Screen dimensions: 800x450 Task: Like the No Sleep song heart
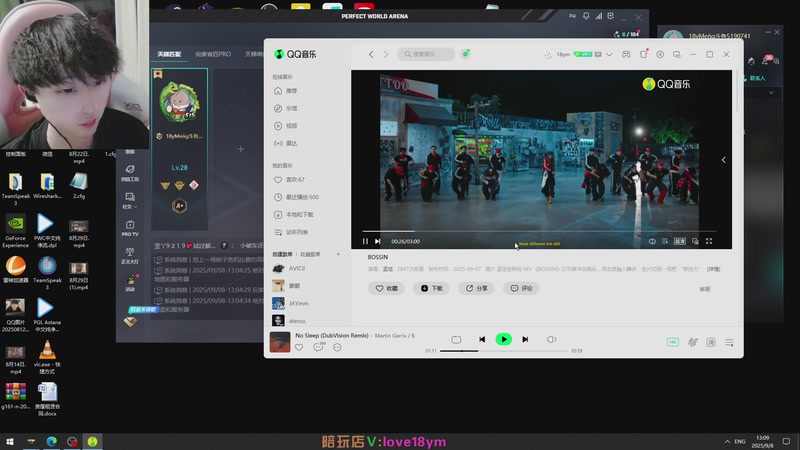299,347
